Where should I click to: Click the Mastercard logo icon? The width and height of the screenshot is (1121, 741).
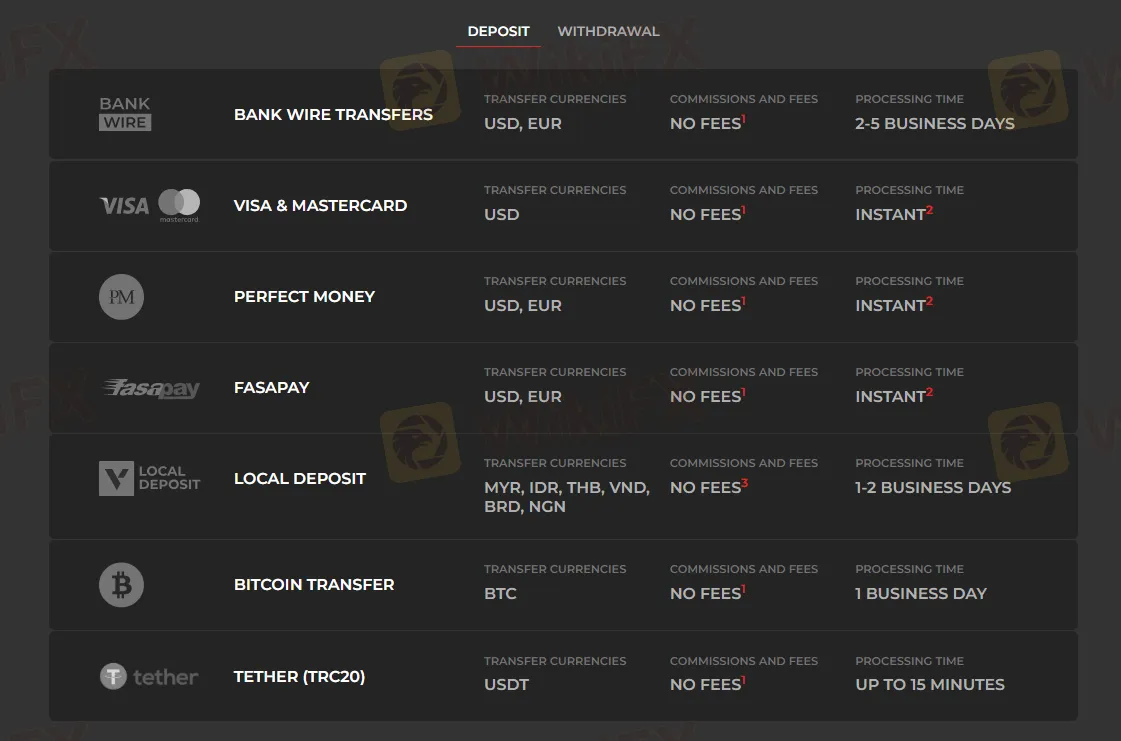coord(179,205)
